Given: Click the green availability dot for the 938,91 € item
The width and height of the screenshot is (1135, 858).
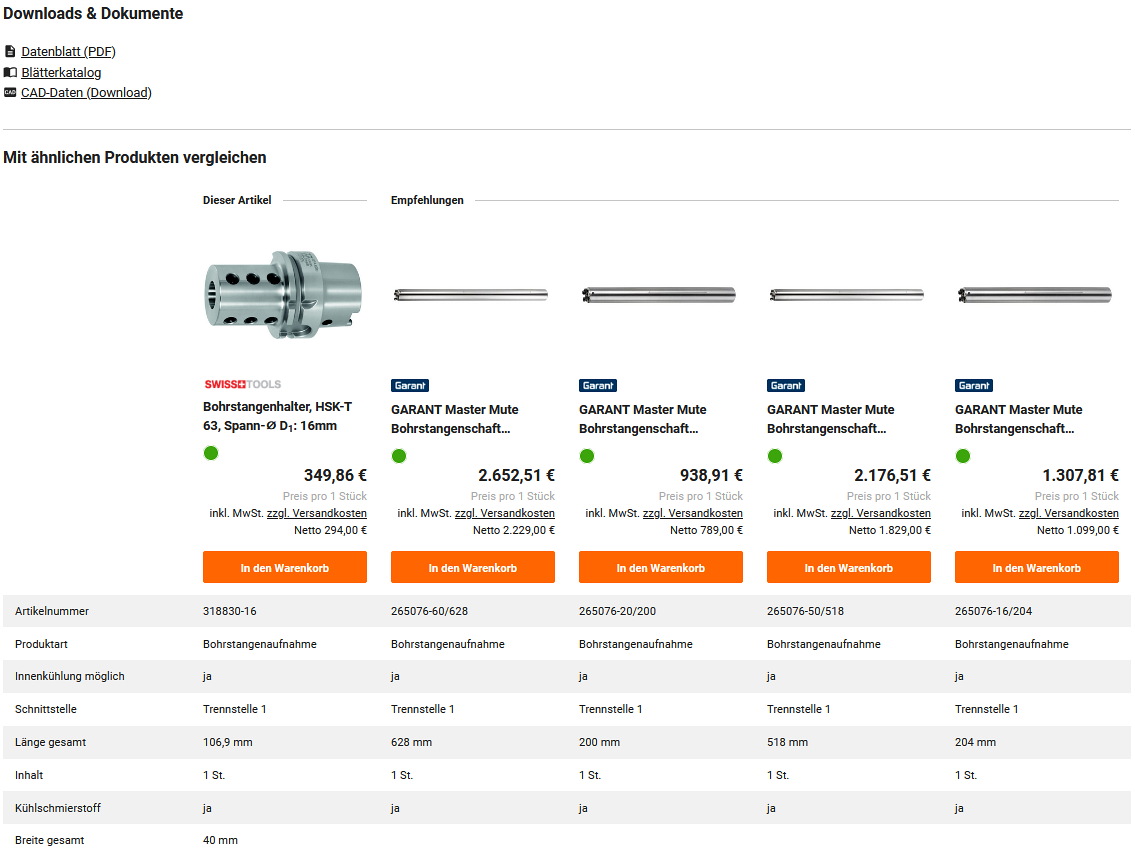Looking at the screenshot, I should 587,456.
